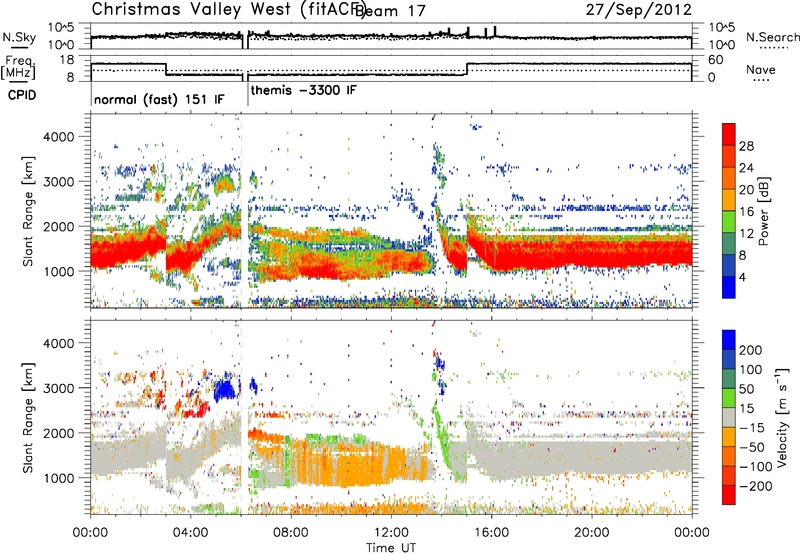Image resolution: width=800 pixels, height=554 pixels.
Task: Click the 'Slant Range [km]' label of the power panel
Action: click(28, 211)
